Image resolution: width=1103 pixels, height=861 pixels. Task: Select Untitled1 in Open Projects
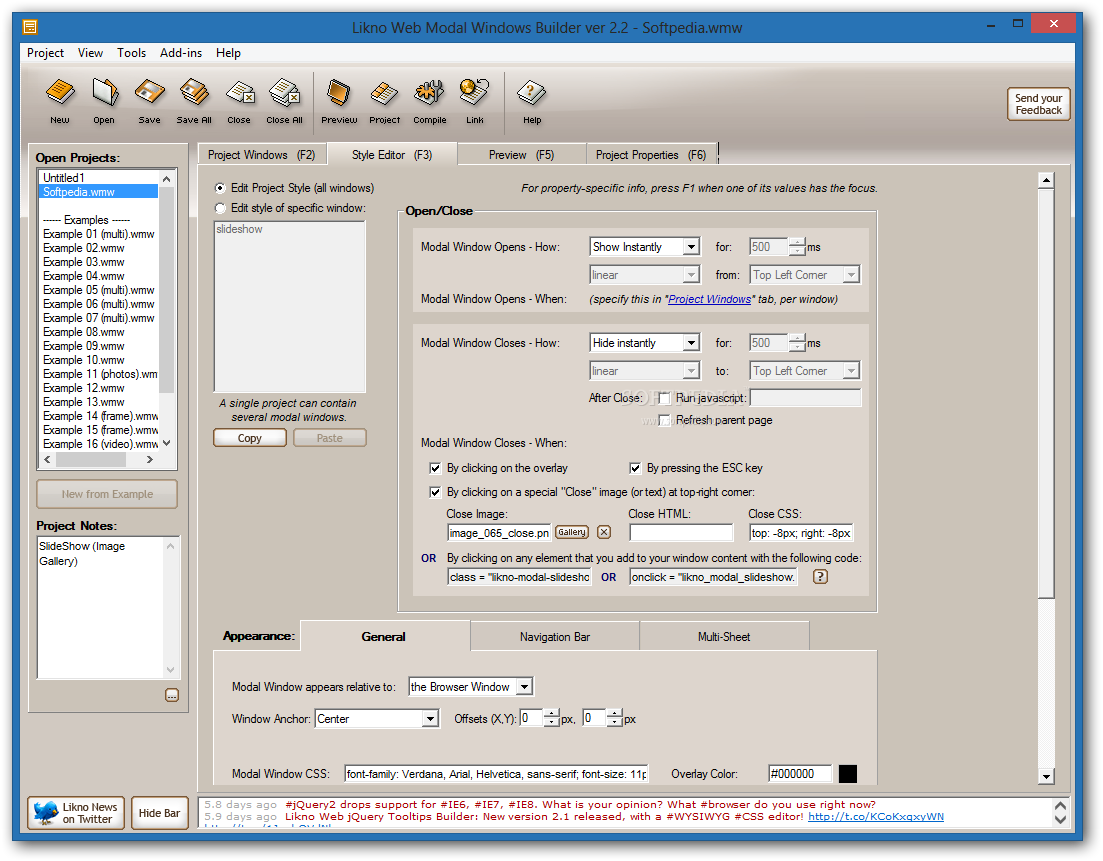pos(63,178)
